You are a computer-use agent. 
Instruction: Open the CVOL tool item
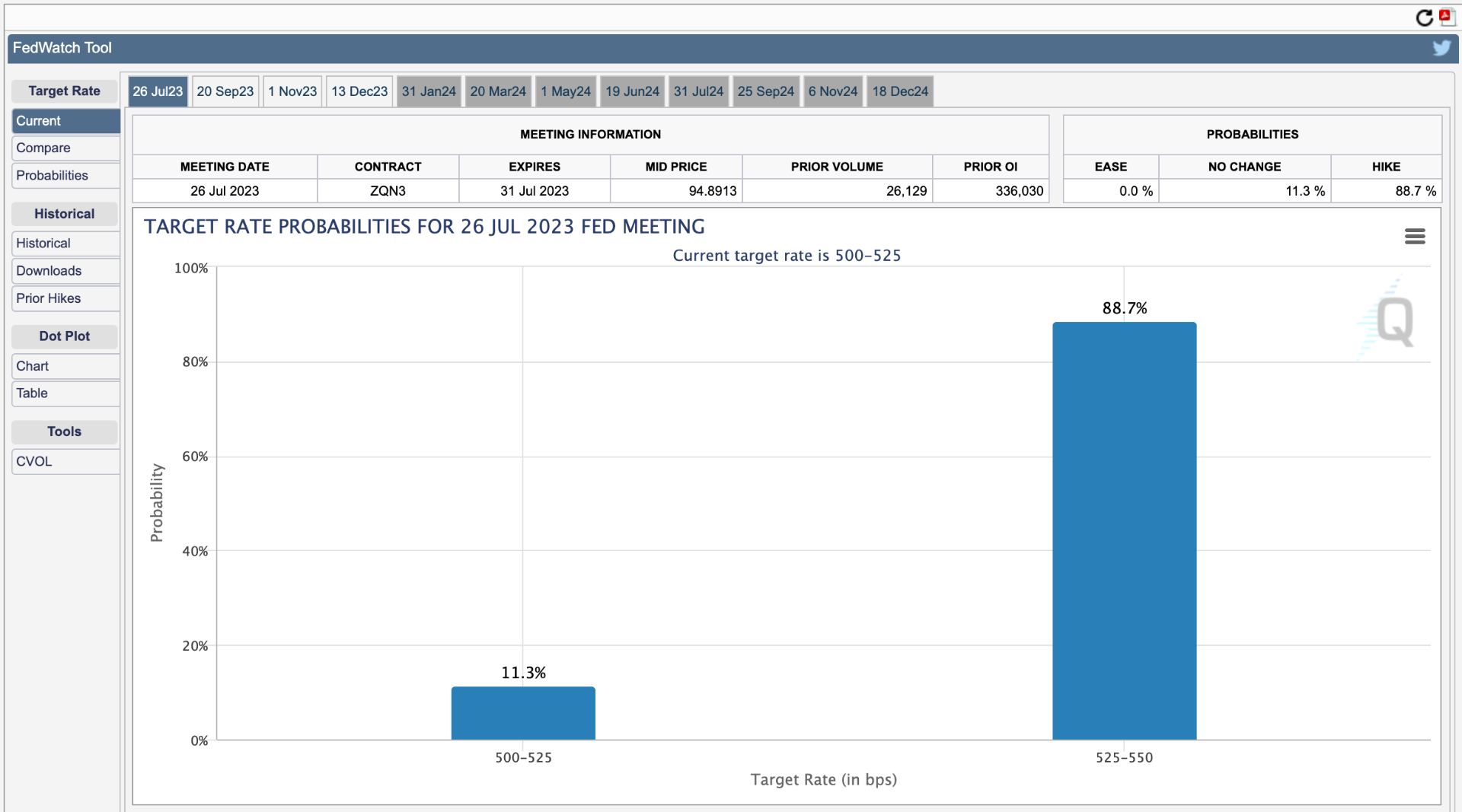[65, 461]
